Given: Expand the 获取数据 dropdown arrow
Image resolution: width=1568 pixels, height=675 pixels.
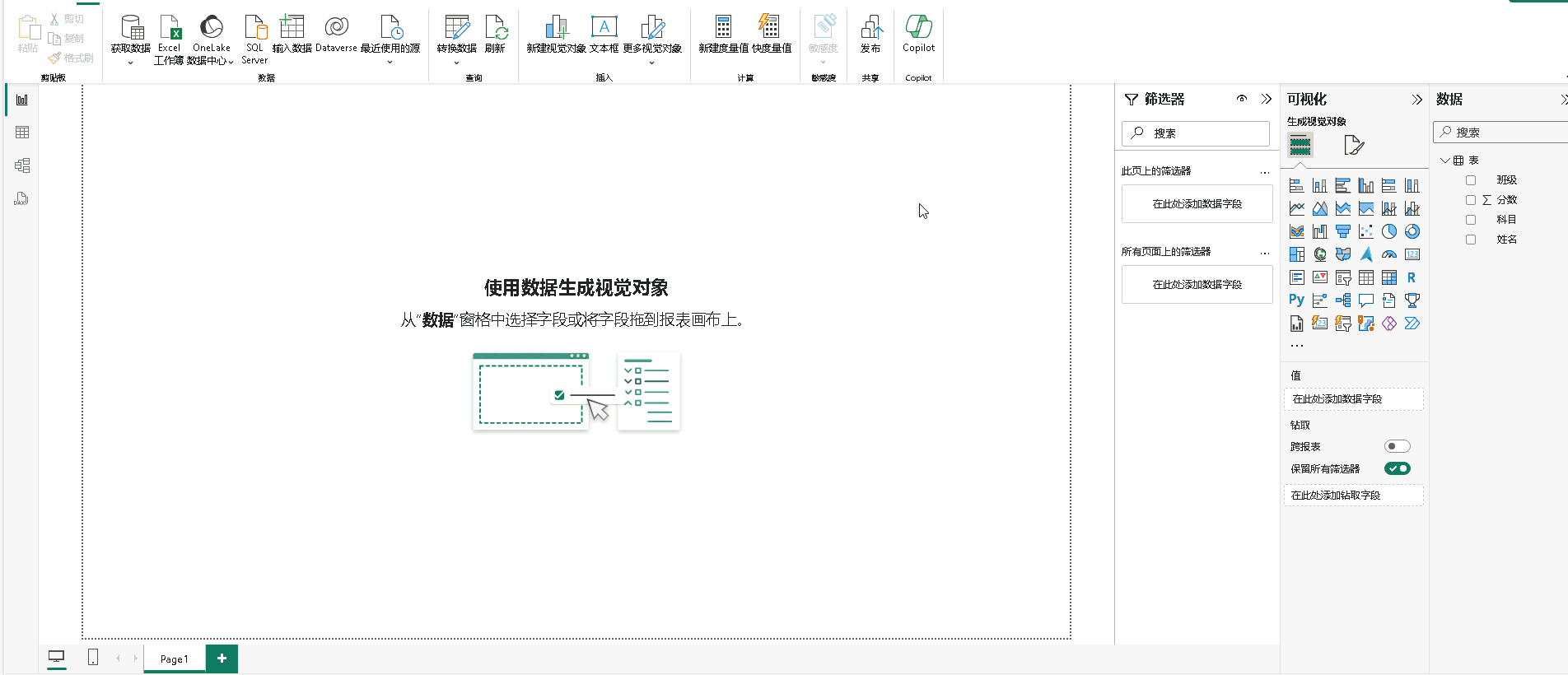Looking at the screenshot, I should (131, 63).
